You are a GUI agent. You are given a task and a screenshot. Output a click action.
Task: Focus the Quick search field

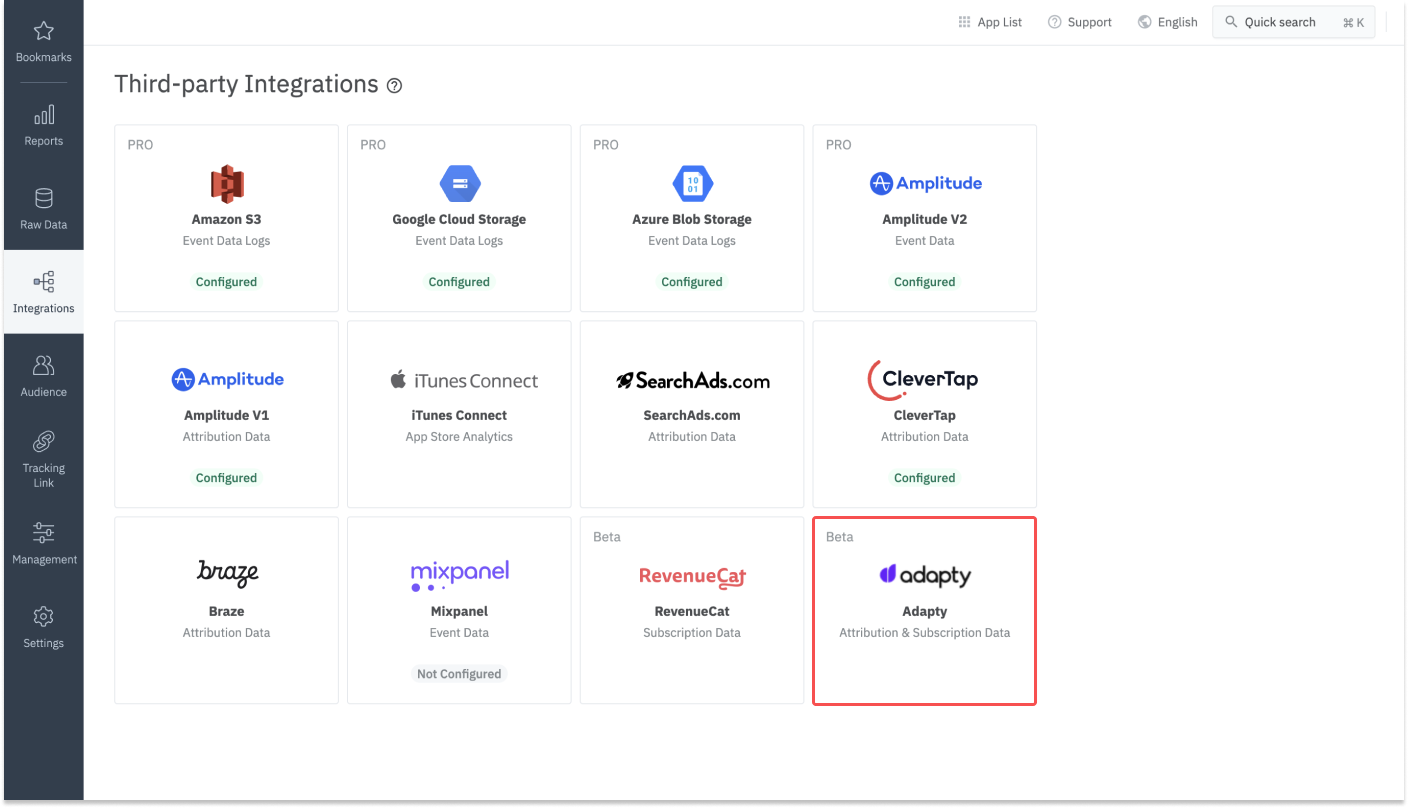[x=1294, y=22]
